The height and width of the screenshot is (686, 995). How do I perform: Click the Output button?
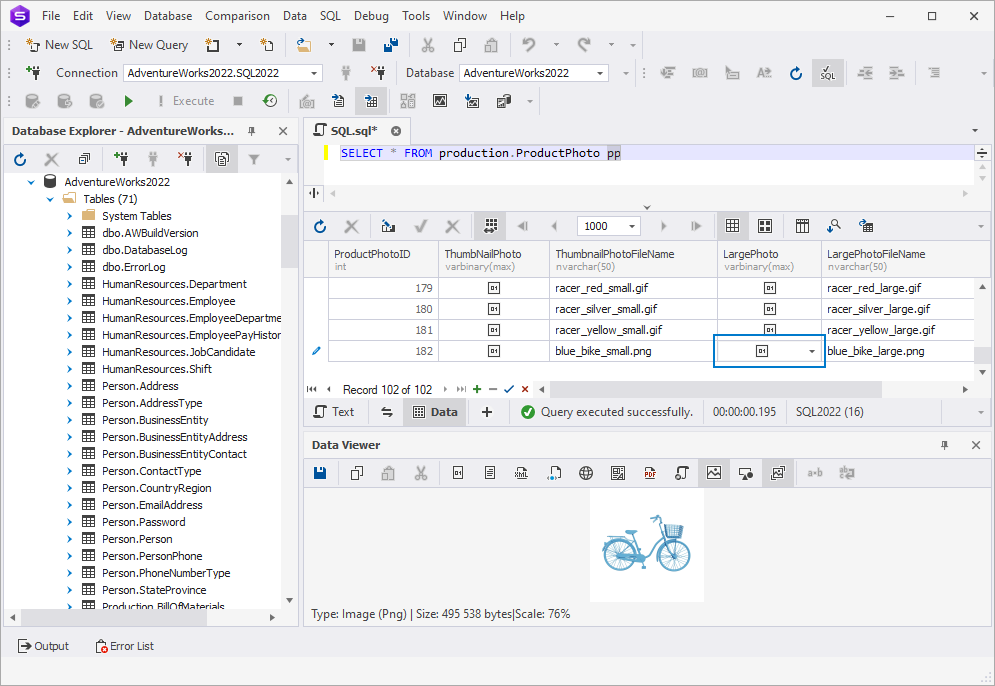43,646
